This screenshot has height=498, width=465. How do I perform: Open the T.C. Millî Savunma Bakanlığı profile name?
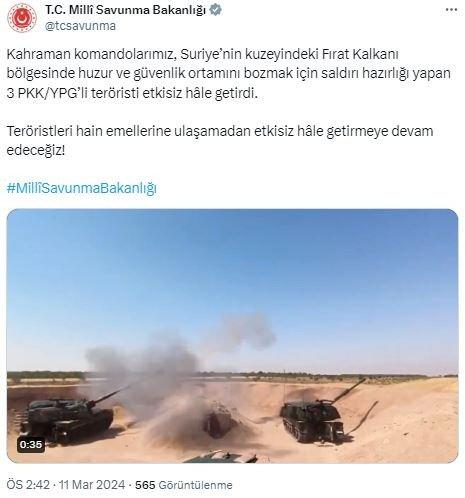tap(125, 10)
